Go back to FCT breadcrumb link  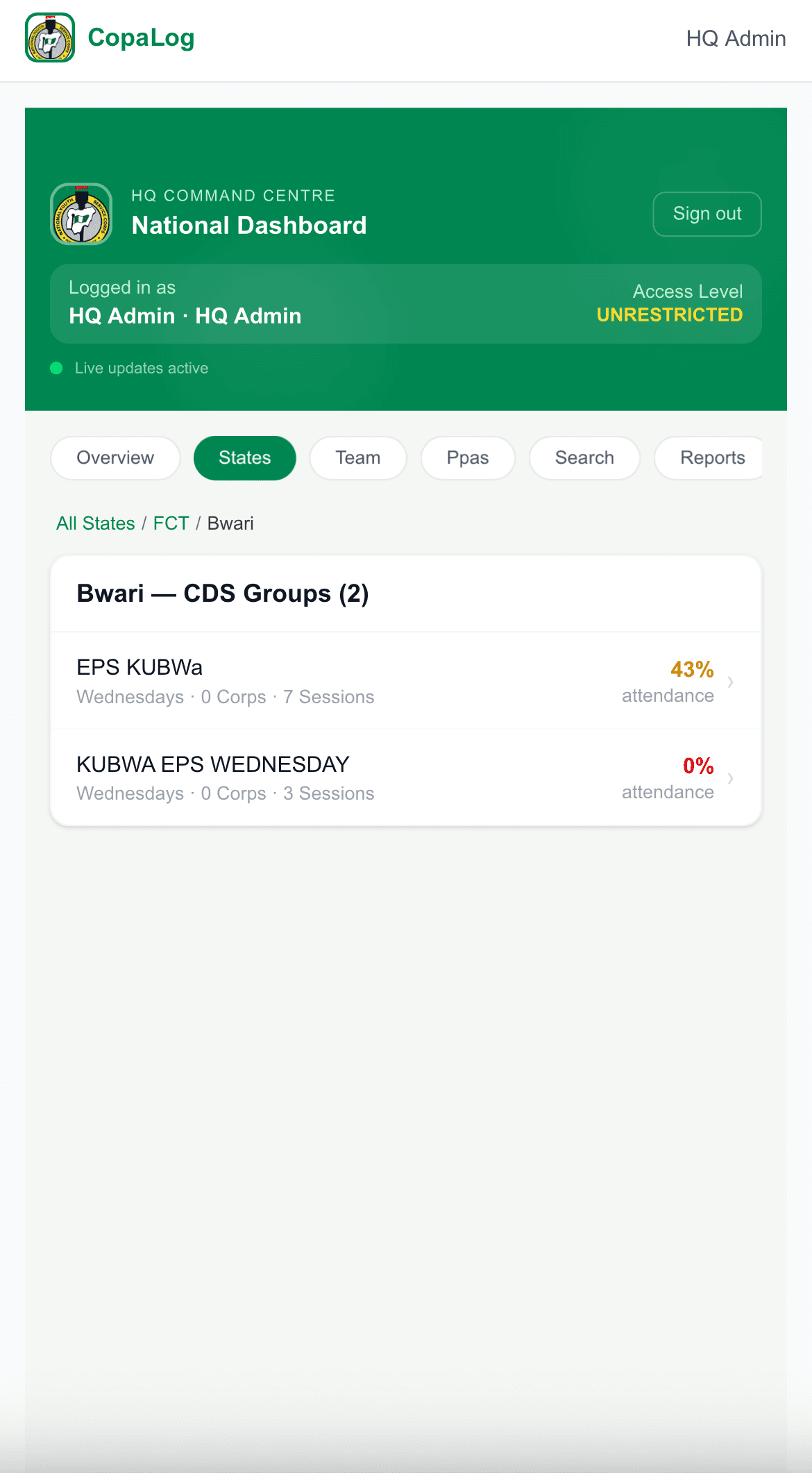tap(171, 523)
